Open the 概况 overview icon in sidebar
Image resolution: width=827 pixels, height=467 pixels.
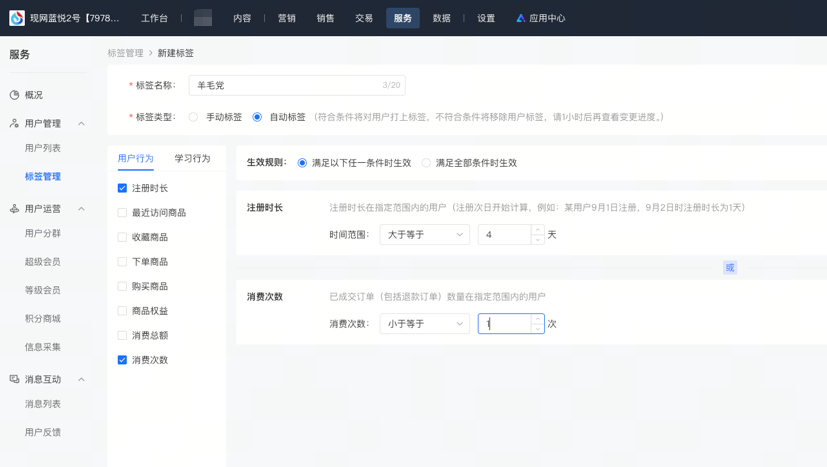click(x=14, y=95)
